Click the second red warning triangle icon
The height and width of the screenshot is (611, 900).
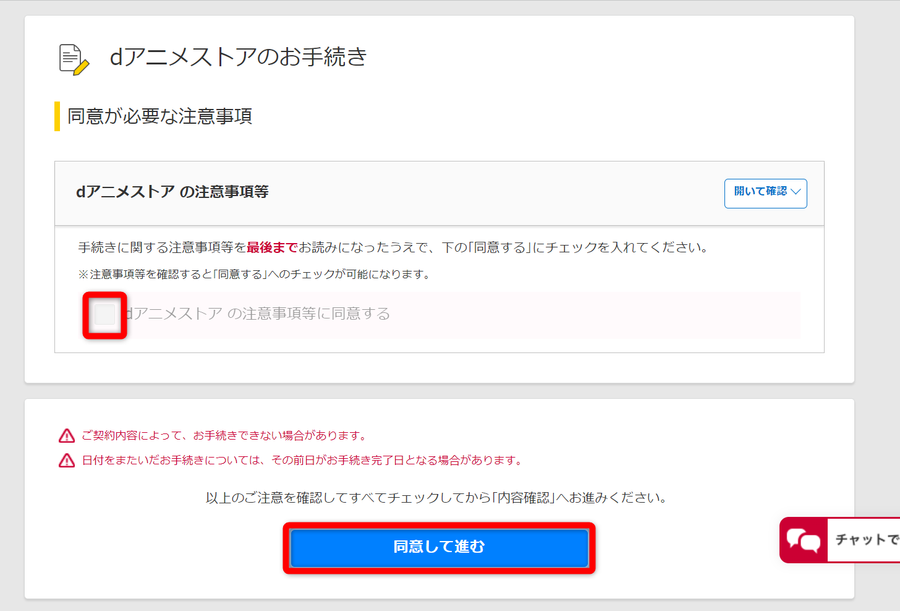[x=67, y=461]
